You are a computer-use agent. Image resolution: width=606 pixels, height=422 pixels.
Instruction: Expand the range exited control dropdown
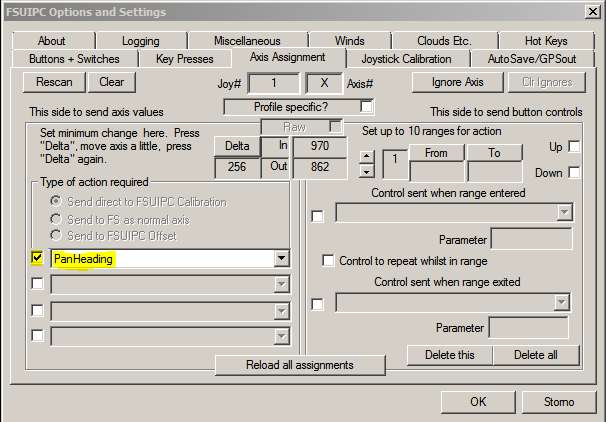tap(563, 302)
